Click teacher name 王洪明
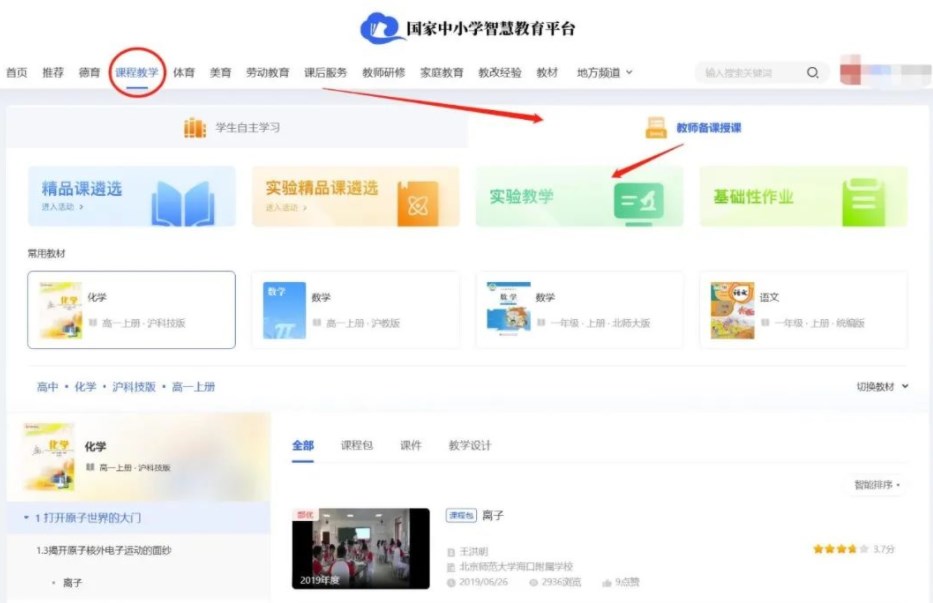Viewport: 933px width, 603px height. [x=474, y=552]
